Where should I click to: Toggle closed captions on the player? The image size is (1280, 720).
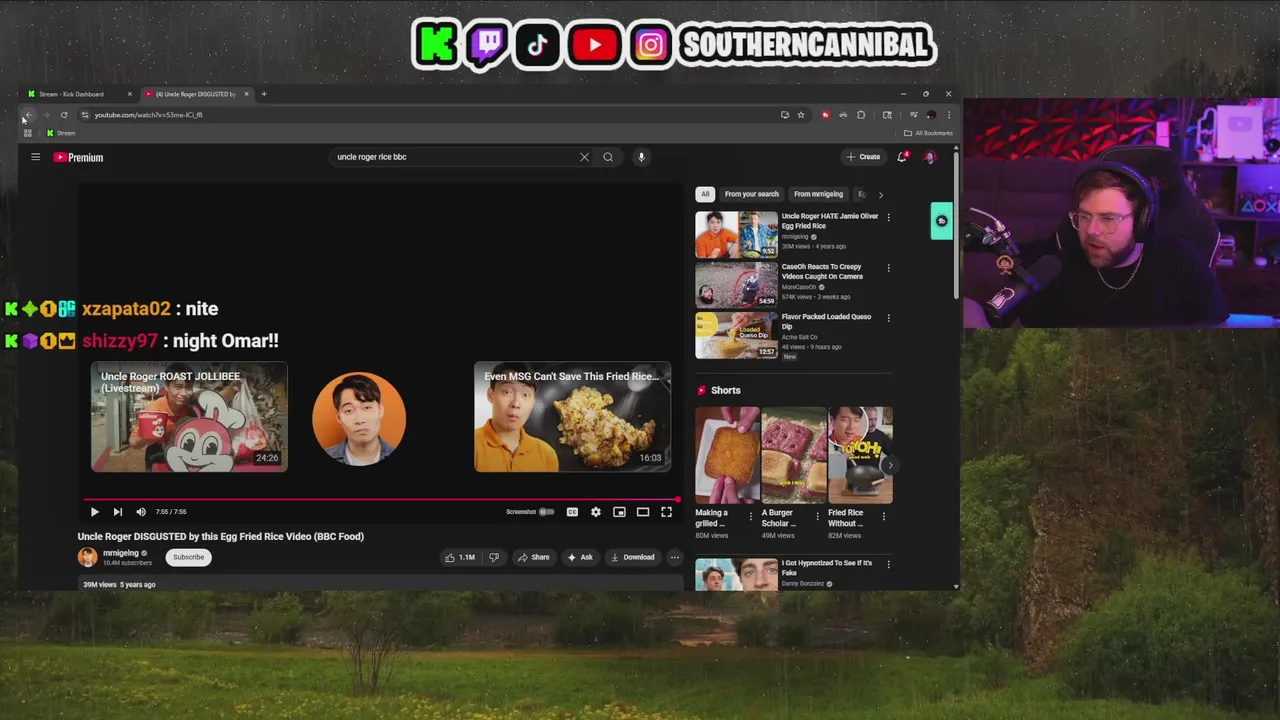pos(572,512)
